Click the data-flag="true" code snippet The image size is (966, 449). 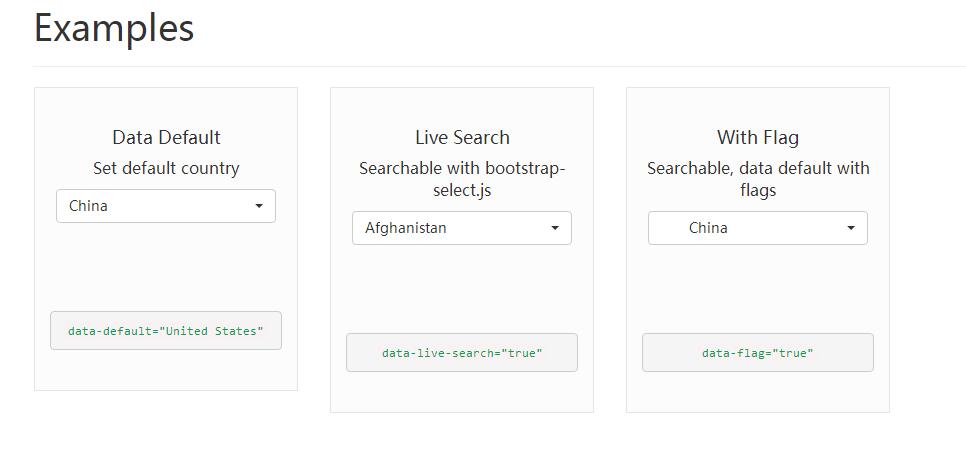(x=757, y=352)
